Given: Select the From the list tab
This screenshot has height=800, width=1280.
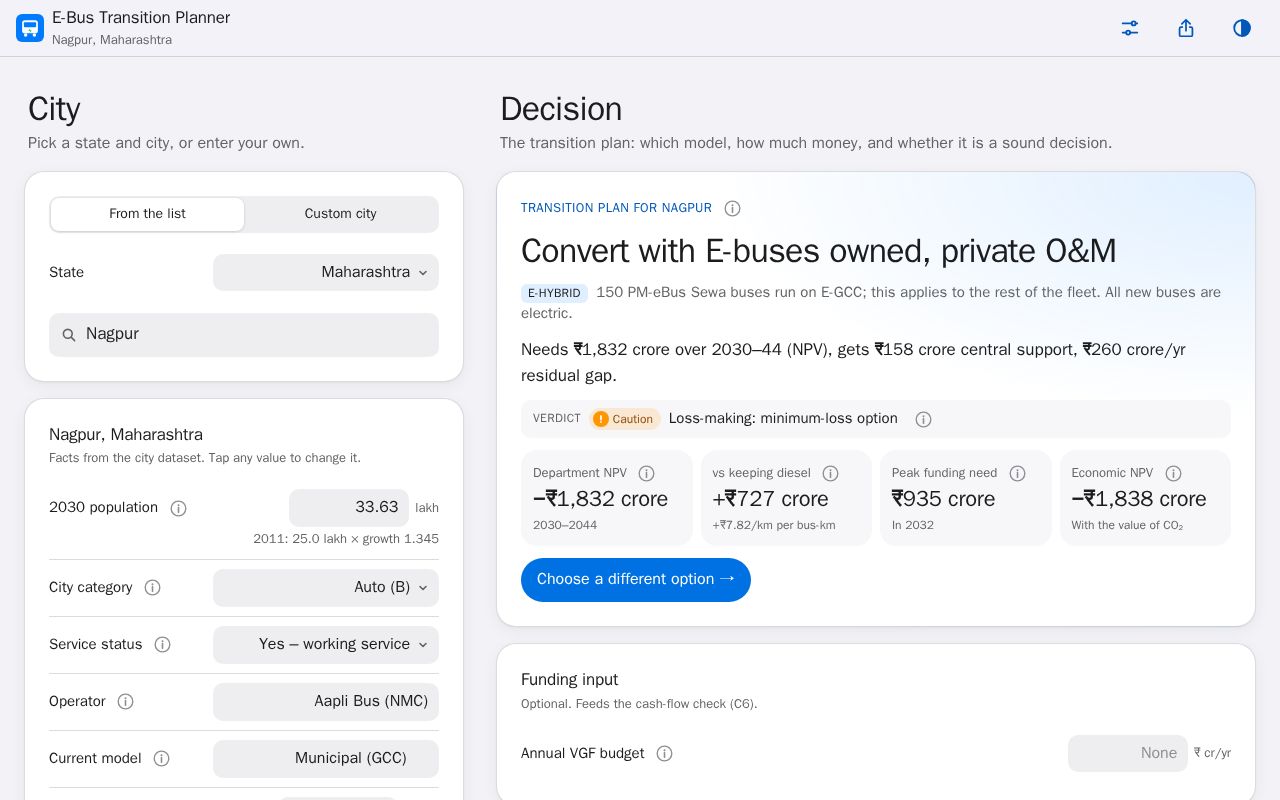Looking at the screenshot, I should pyautogui.click(x=147, y=214).
